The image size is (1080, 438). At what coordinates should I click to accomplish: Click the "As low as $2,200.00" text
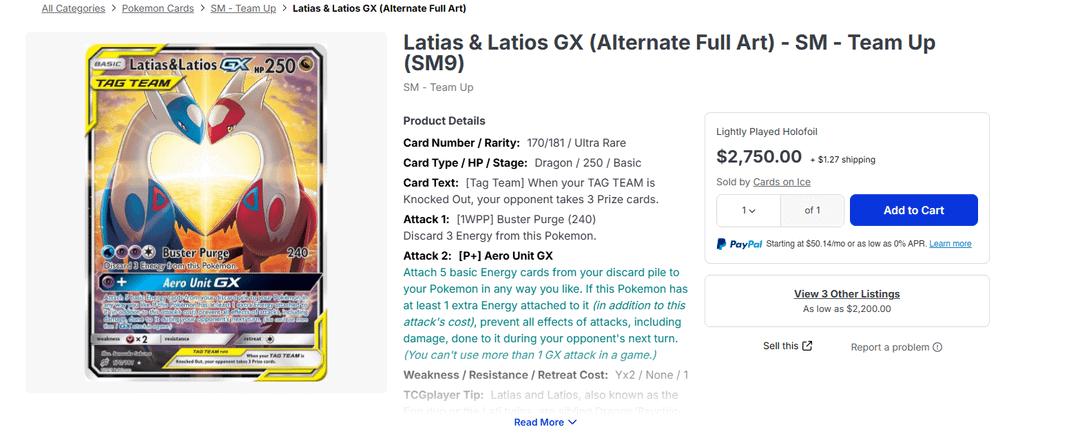pos(846,309)
